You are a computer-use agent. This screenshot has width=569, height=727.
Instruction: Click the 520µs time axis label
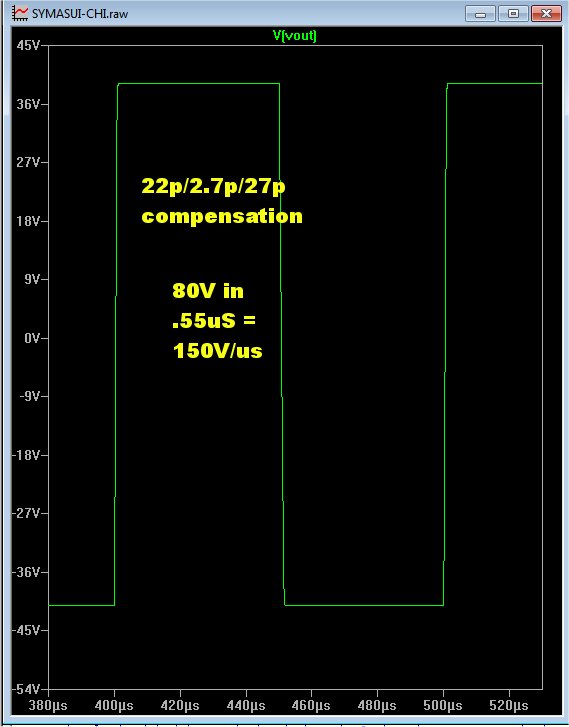(x=509, y=706)
